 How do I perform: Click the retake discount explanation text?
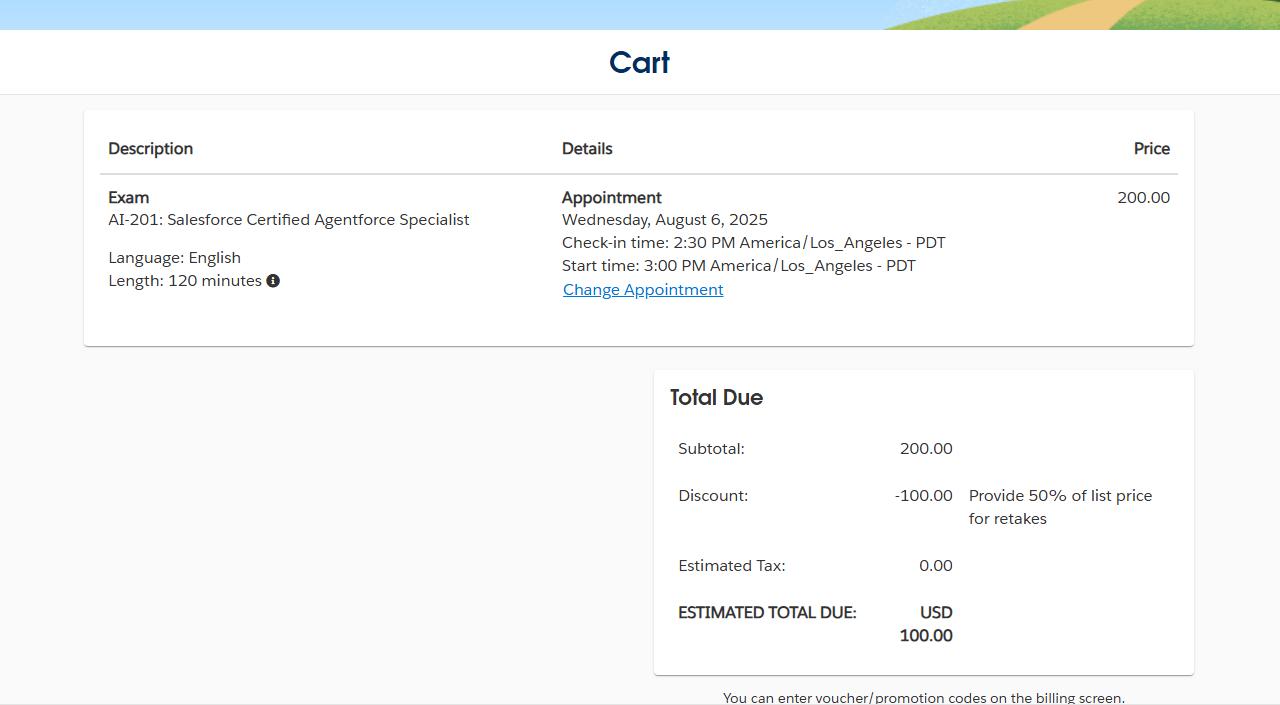(x=1059, y=507)
